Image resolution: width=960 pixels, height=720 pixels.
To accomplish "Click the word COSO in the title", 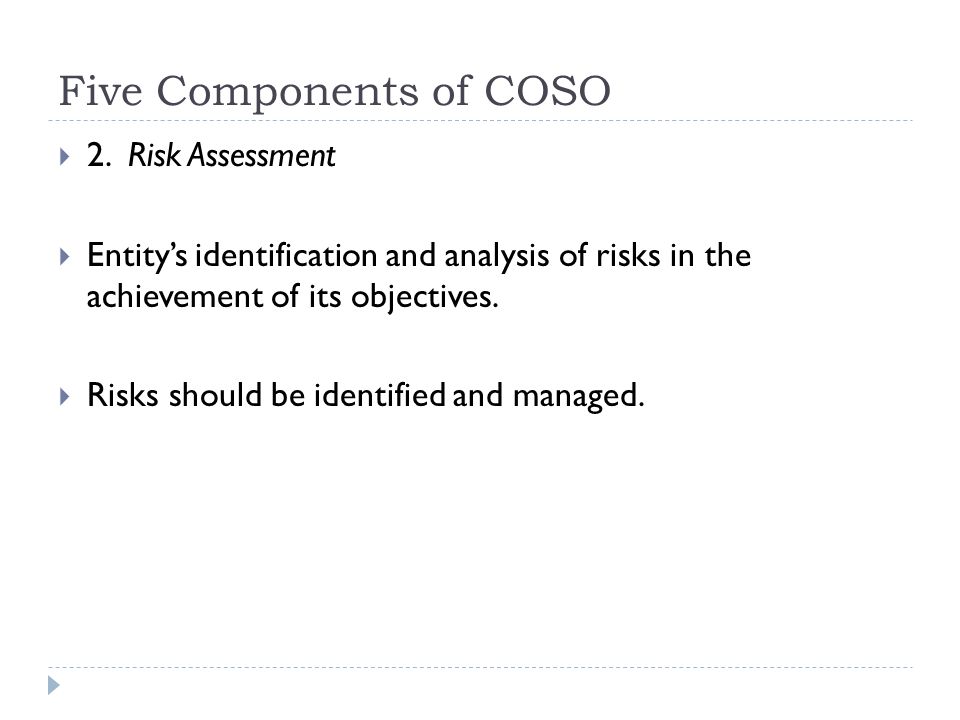I will (547, 91).
